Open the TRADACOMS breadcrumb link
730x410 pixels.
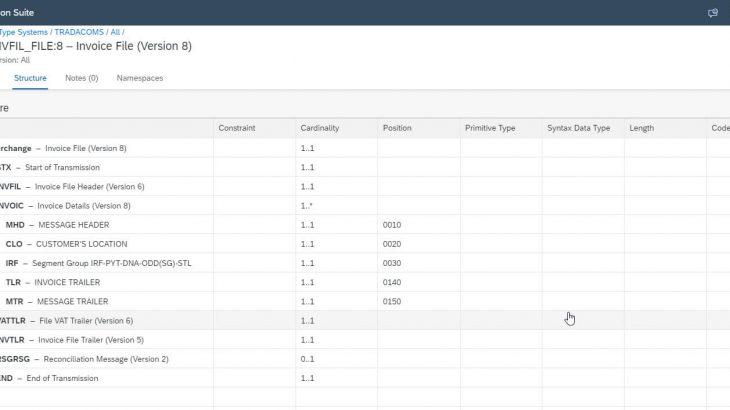pos(79,32)
